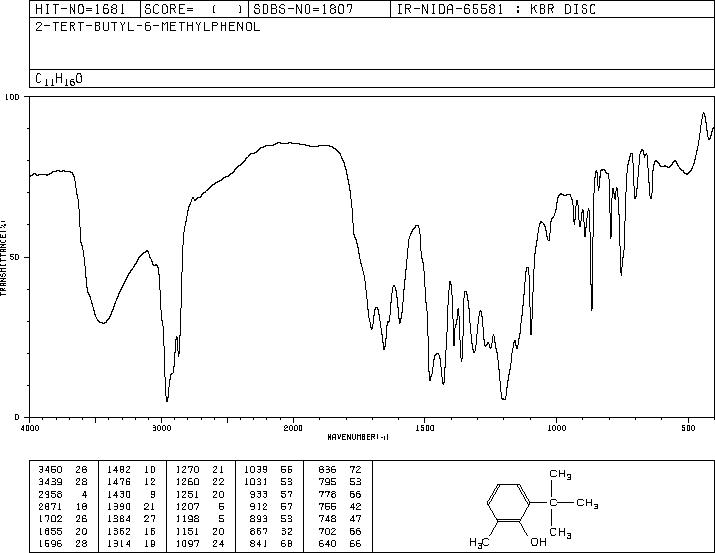
Task: Click peak table entry 867
Action: pyautogui.click(x=259, y=531)
